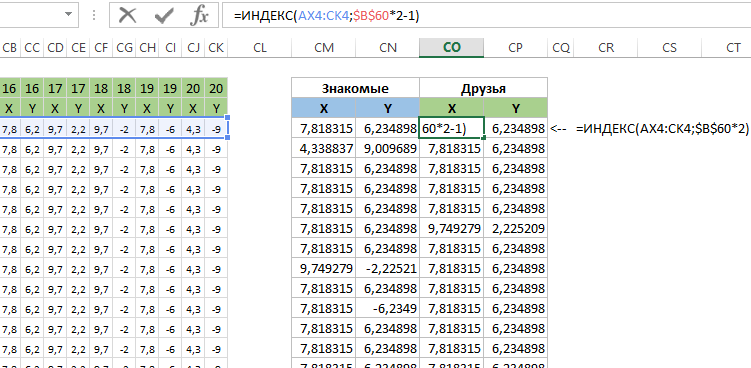Select the highlighted CO column header
The width and height of the screenshot is (751, 368).
point(452,47)
